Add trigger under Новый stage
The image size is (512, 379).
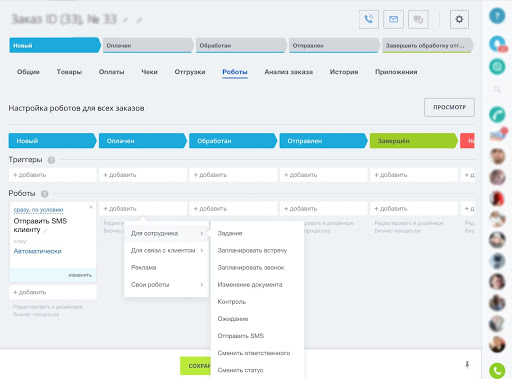tap(52, 175)
